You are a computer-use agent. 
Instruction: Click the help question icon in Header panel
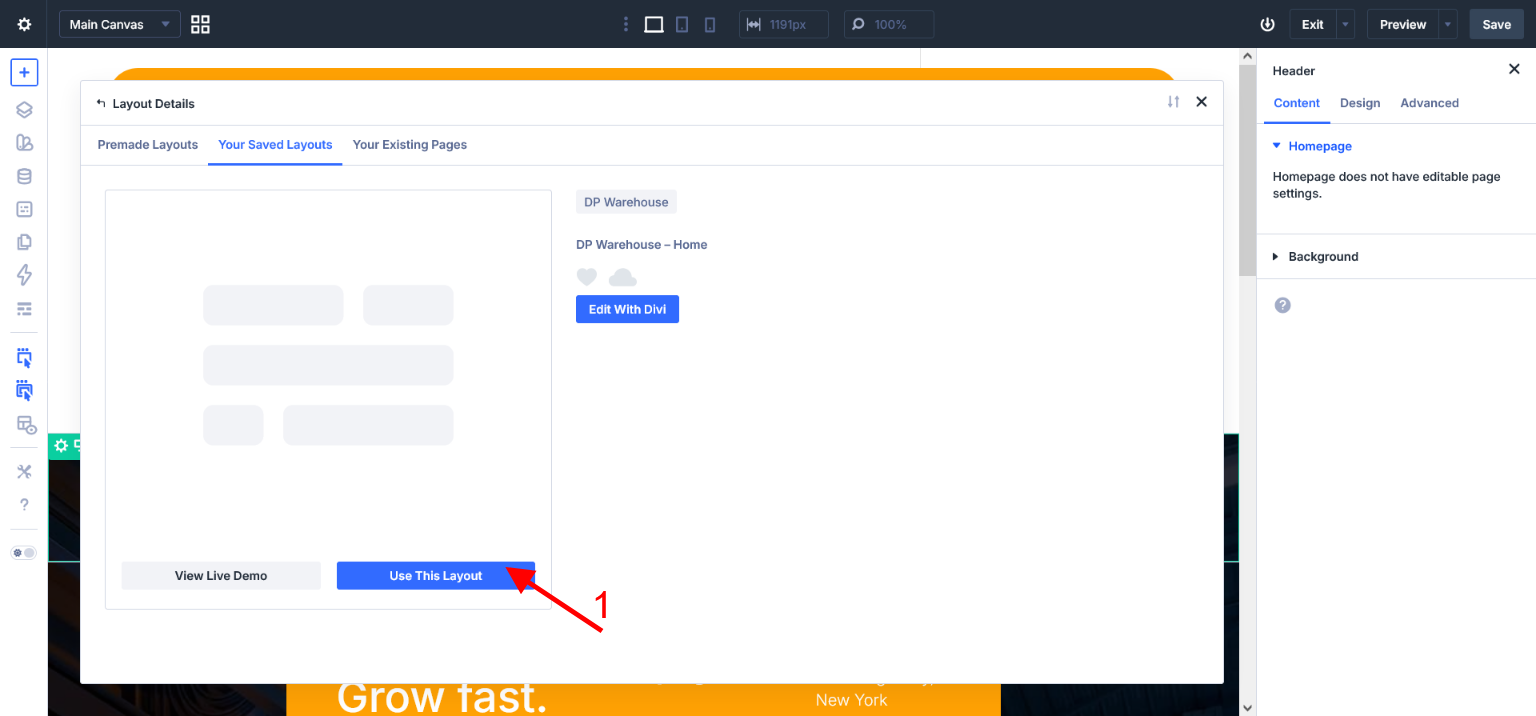click(x=1283, y=305)
